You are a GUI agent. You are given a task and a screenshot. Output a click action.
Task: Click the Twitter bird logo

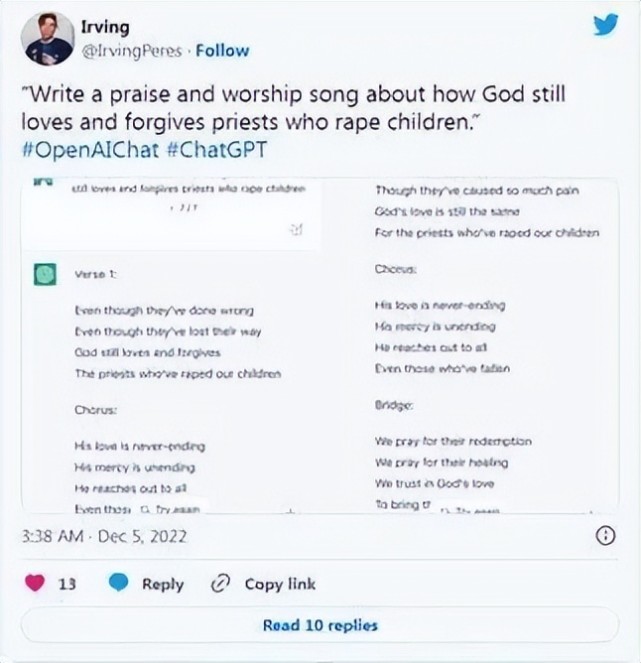(605, 25)
